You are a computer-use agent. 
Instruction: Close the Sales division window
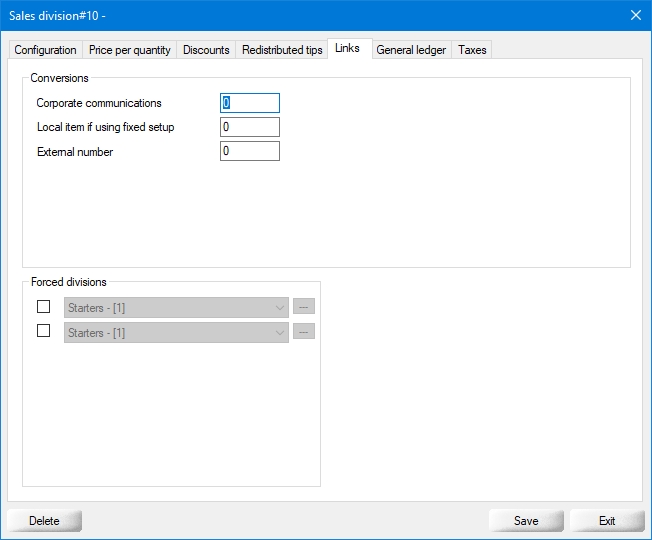coord(635,15)
